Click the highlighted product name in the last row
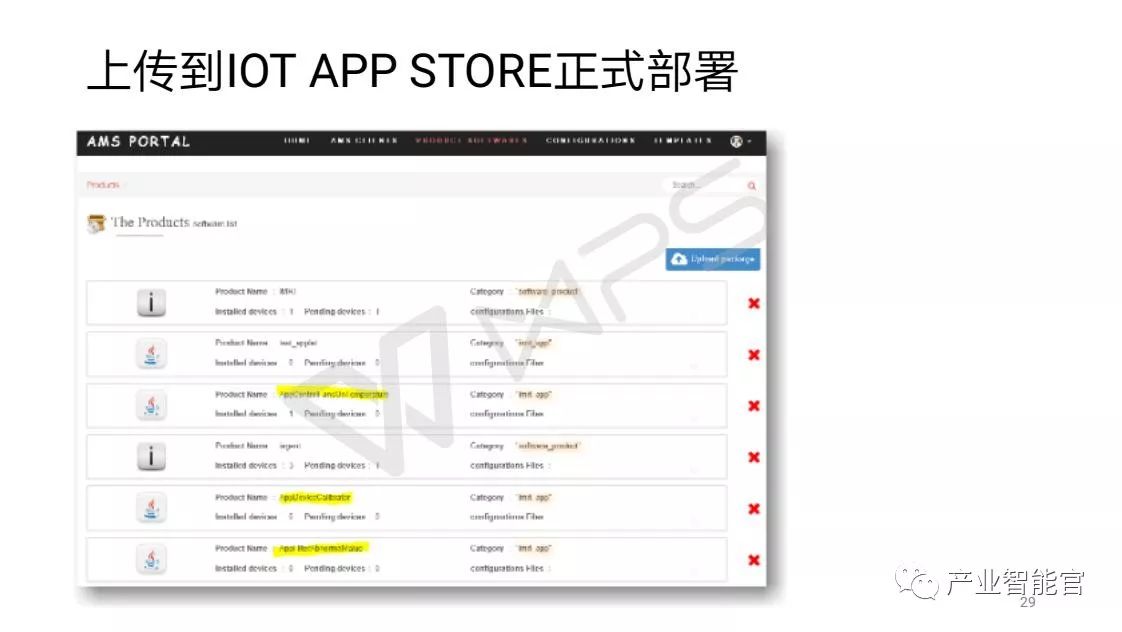Viewport: 1122px width, 632px height. [321, 549]
